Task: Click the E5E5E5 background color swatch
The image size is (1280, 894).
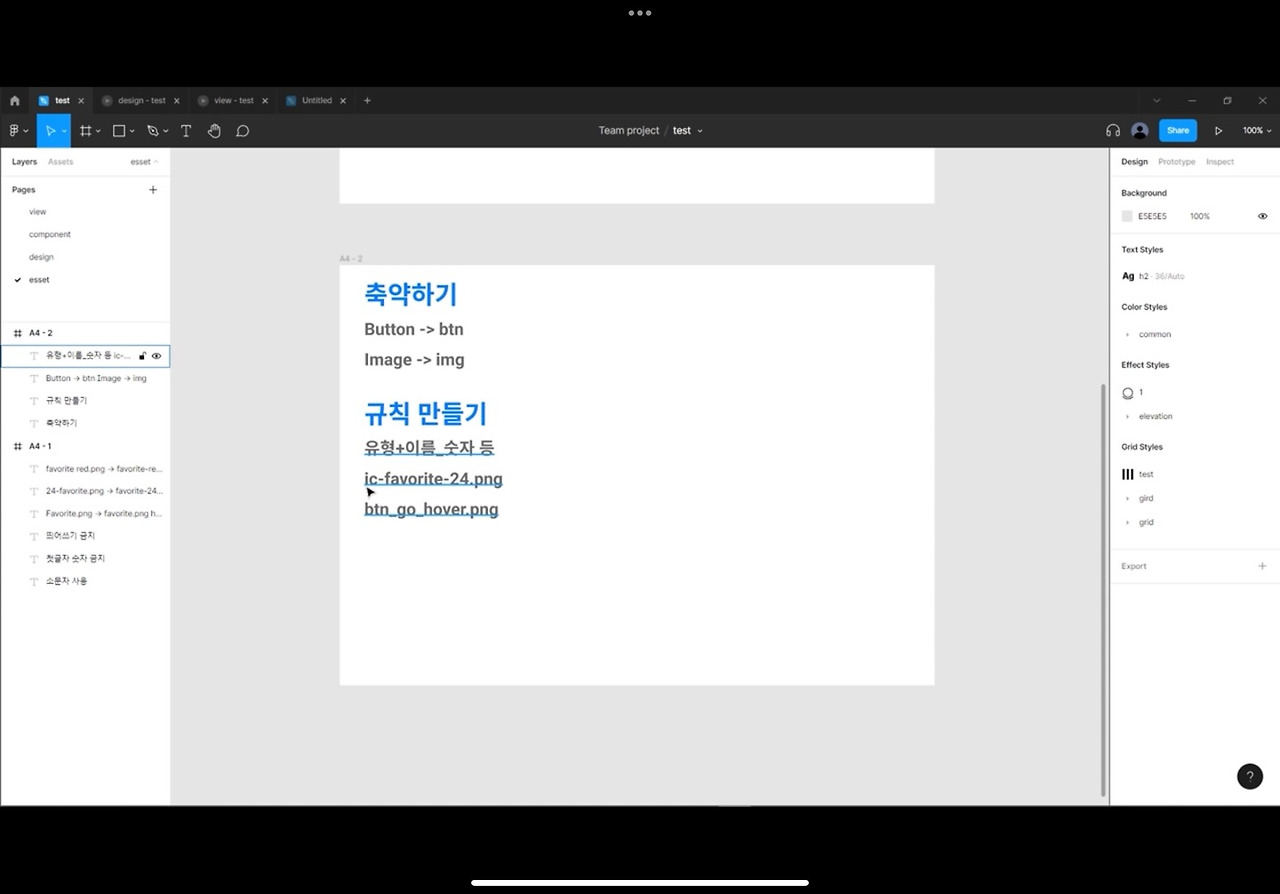Action: click(x=1127, y=216)
